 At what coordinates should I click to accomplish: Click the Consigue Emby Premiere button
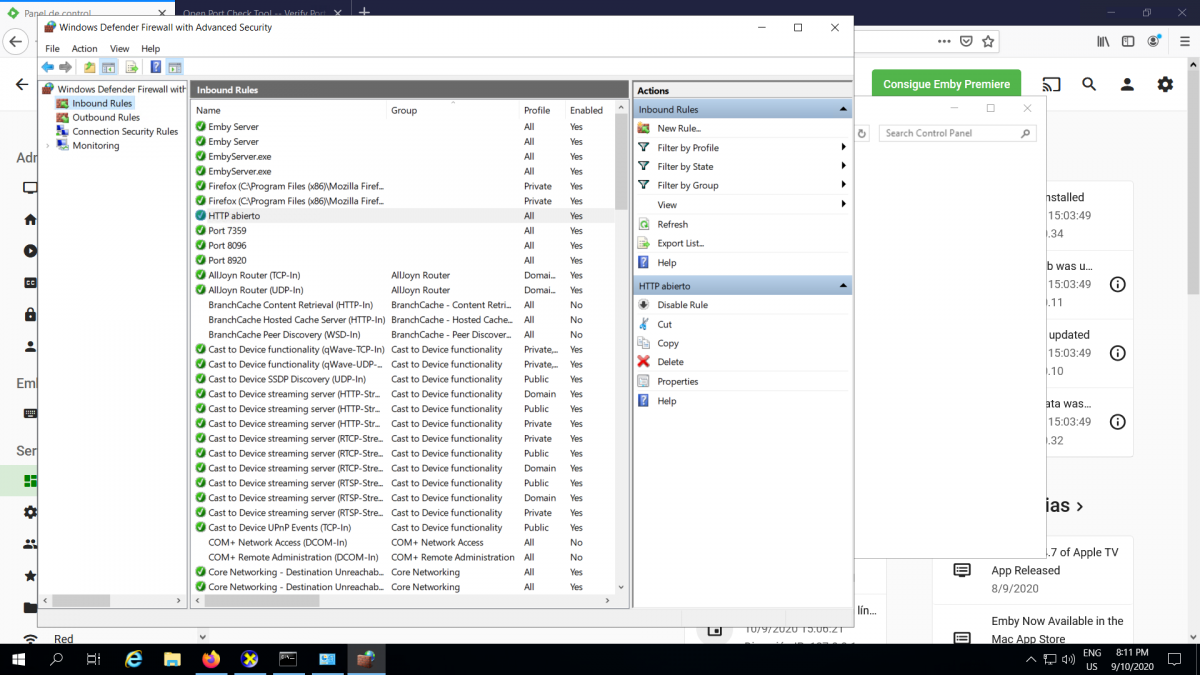(x=946, y=85)
